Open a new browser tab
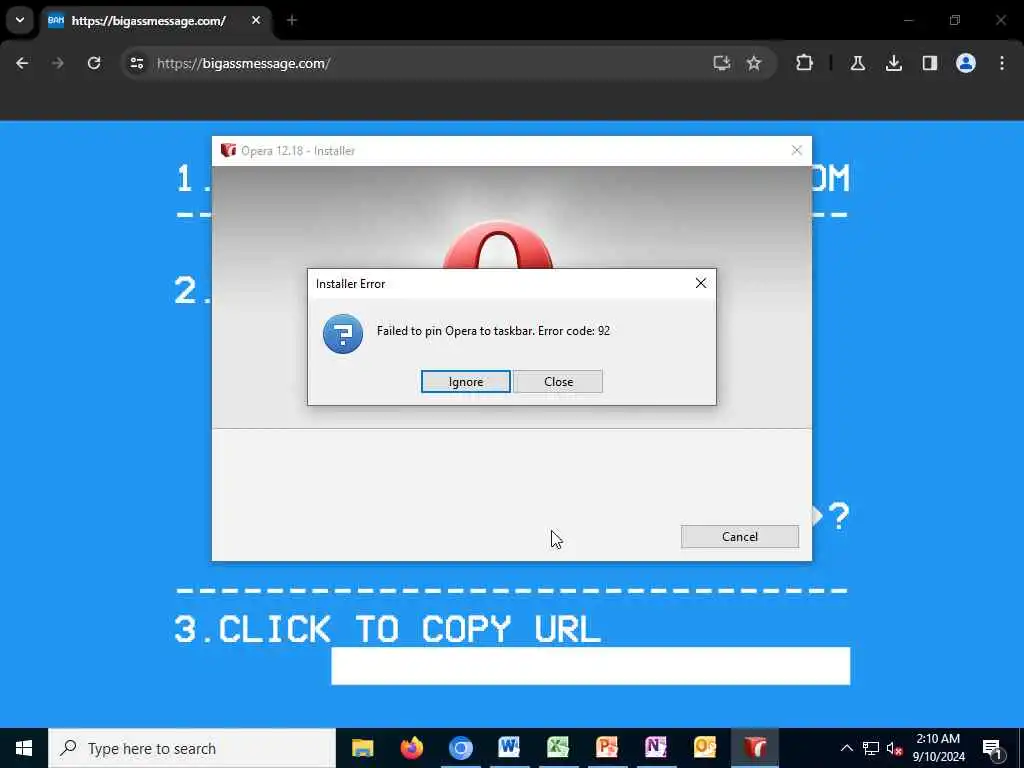This screenshot has height=768, width=1024. 292,20
